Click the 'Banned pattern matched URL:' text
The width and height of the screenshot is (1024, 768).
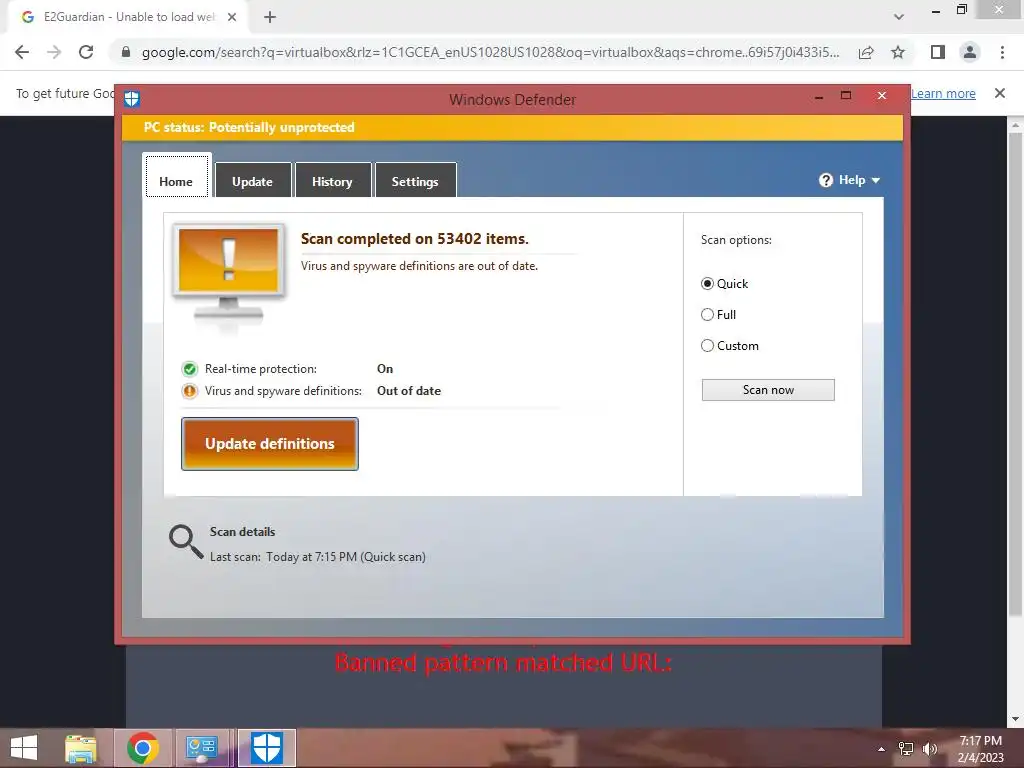pyautogui.click(x=503, y=663)
